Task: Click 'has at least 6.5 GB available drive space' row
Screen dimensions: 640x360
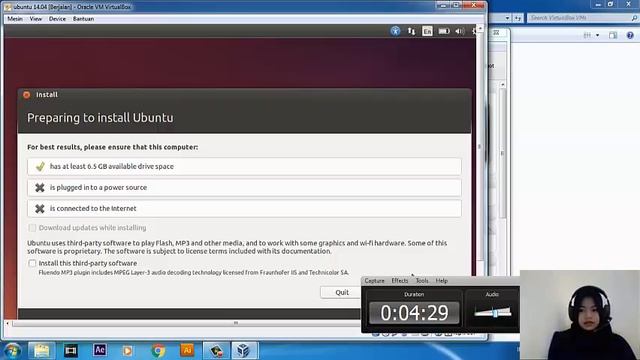Action: click(244, 167)
